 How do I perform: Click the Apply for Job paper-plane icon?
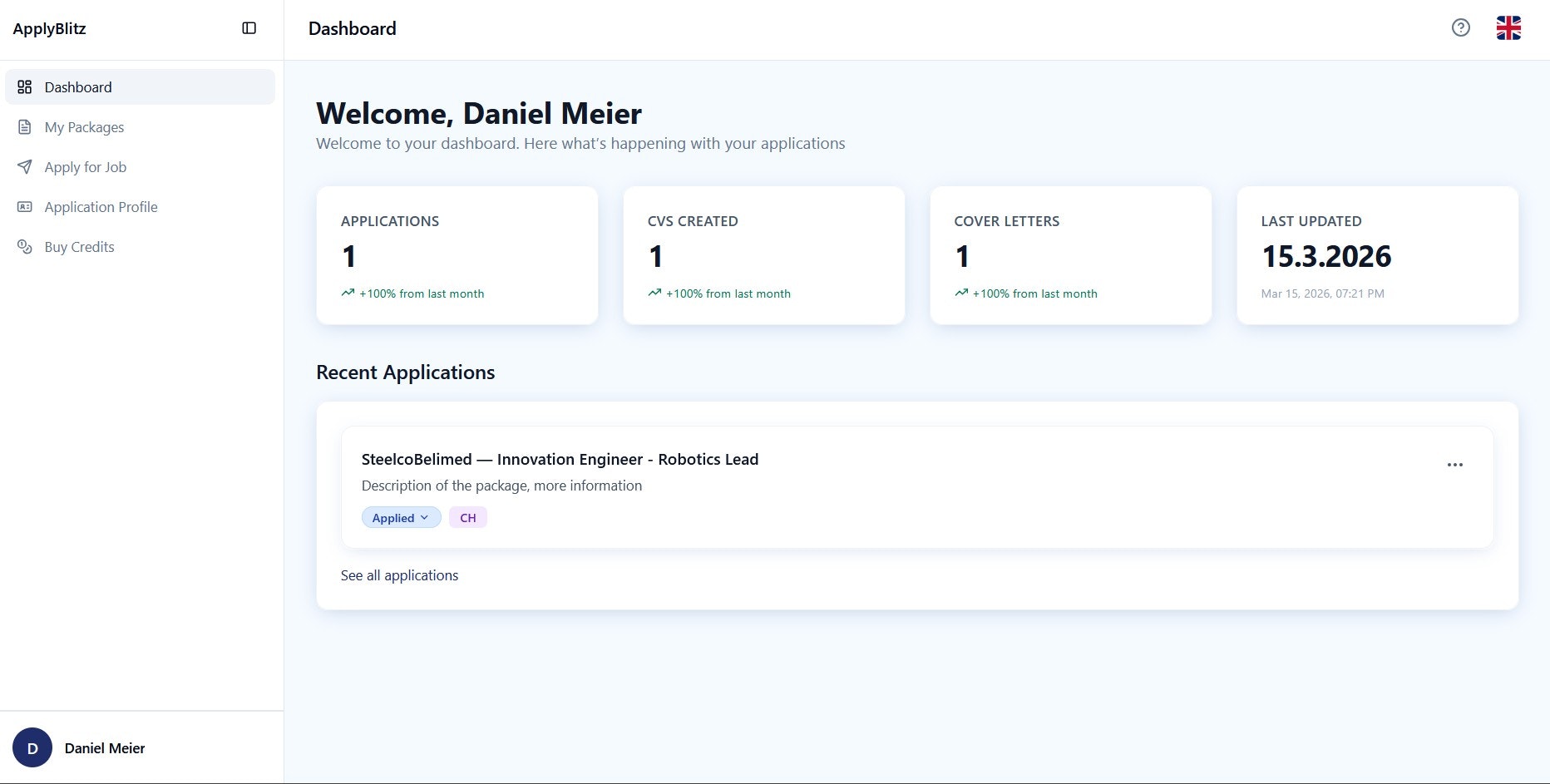click(25, 167)
